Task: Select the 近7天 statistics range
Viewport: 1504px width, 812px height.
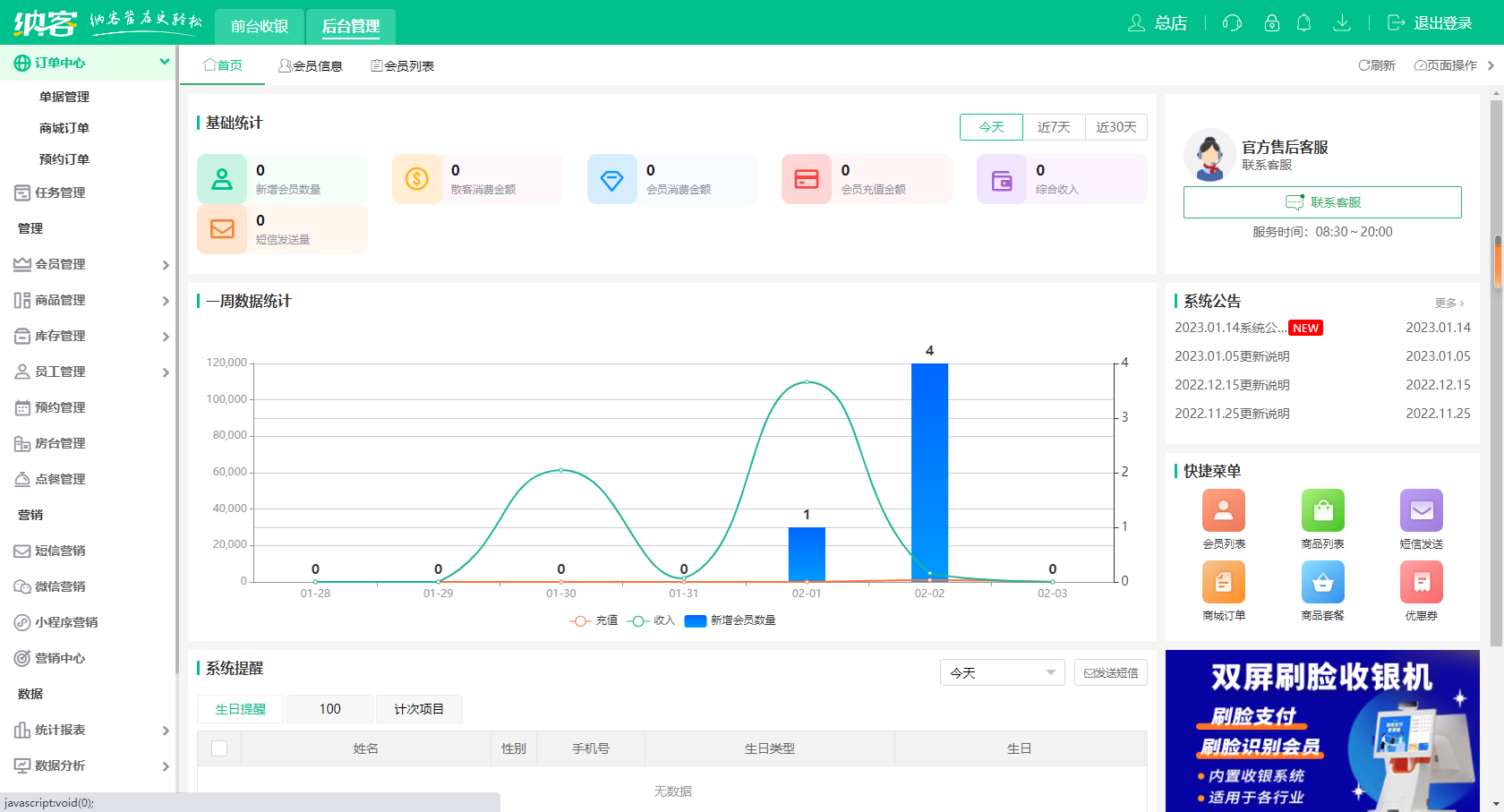Action: click(1054, 127)
